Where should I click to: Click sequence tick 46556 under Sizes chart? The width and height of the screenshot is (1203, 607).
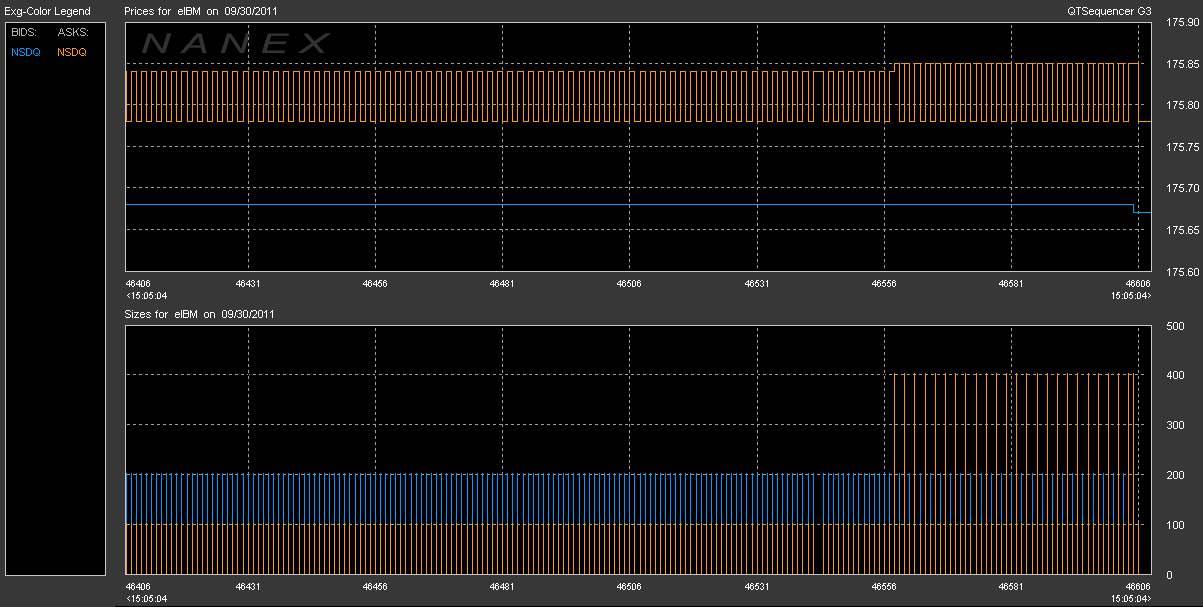click(x=884, y=587)
